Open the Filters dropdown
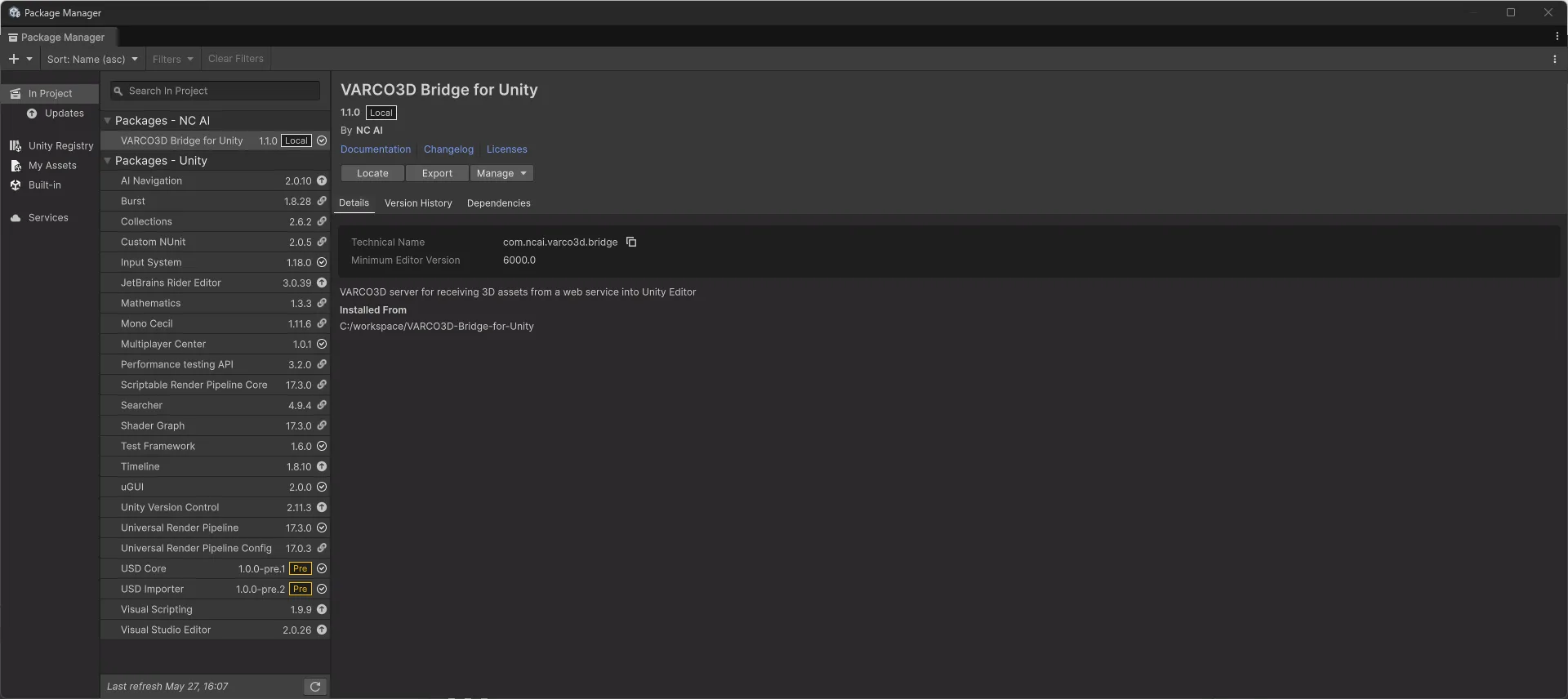 coord(172,59)
